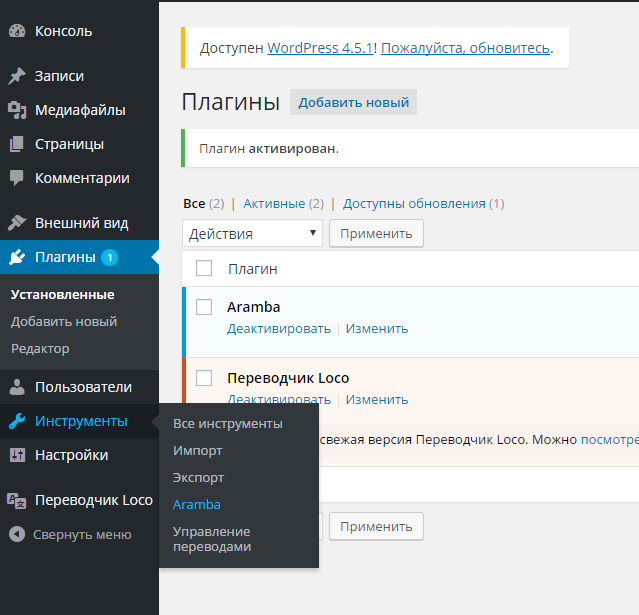Click the update count badge on Плагины
This screenshot has height=615, width=639.
(x=110, y=258)
